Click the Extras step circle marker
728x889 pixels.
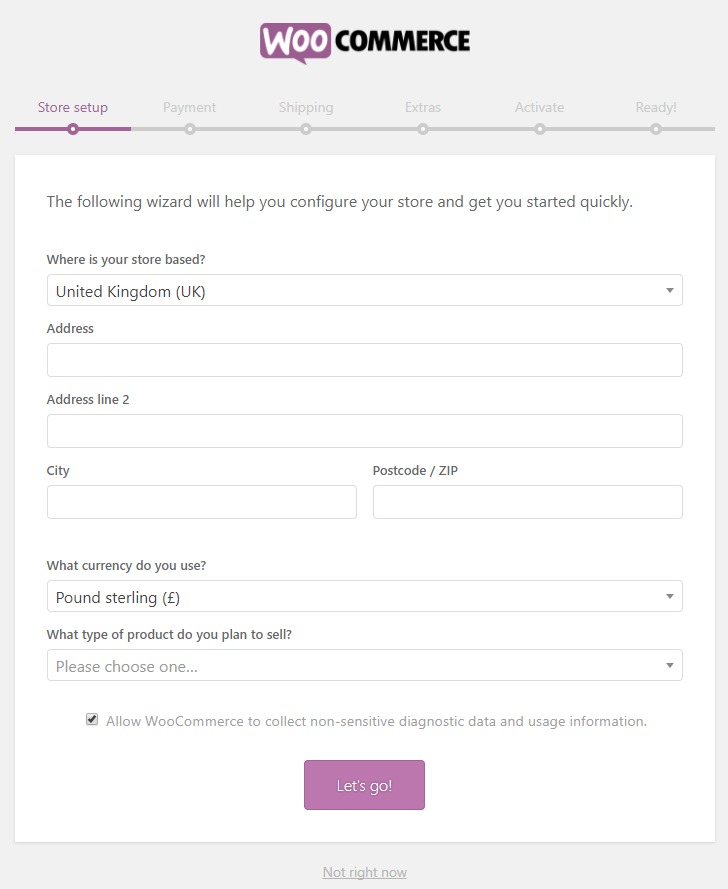point(423,129)
